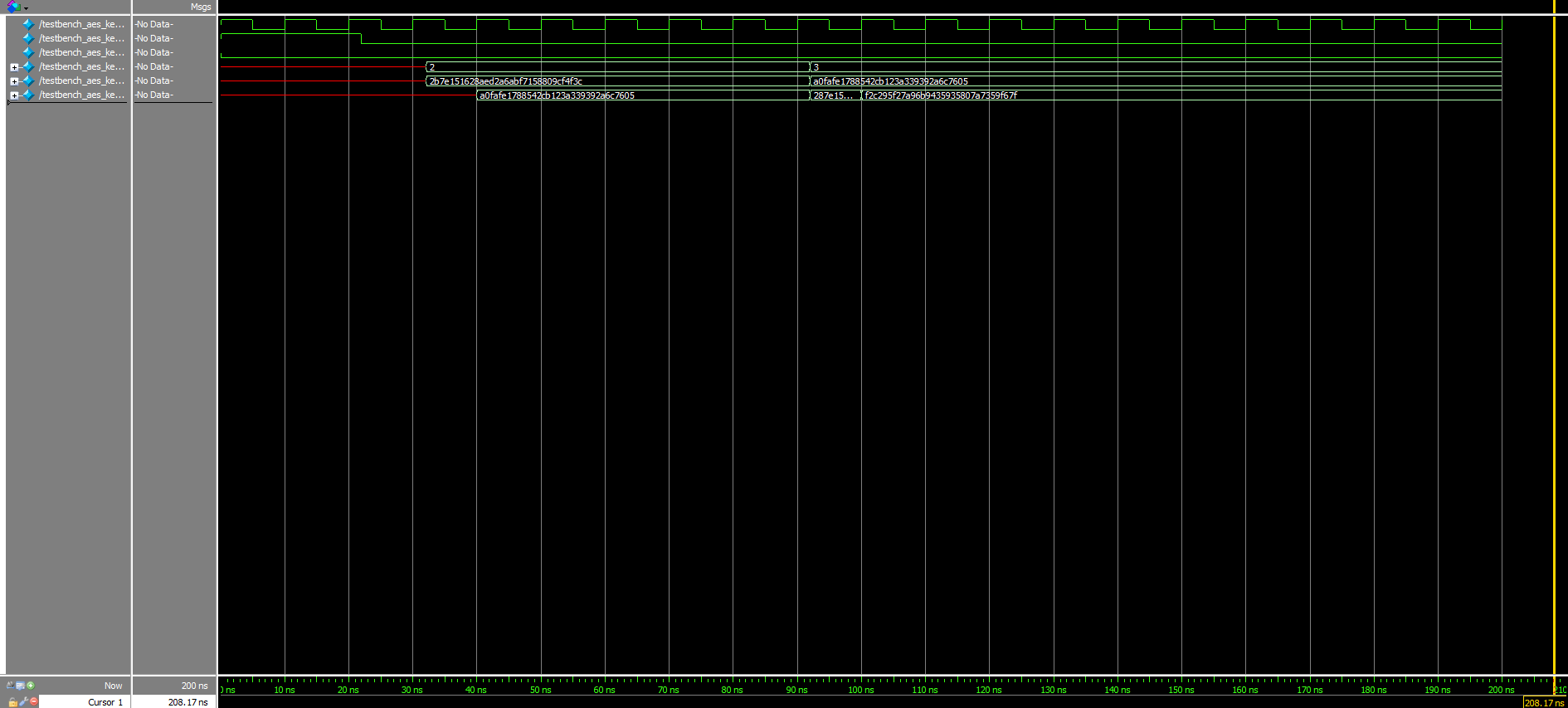Expand the sixth testbench_aes signal bus
The width and height of the screenshot is (1568, 708).
coord(14,95)
